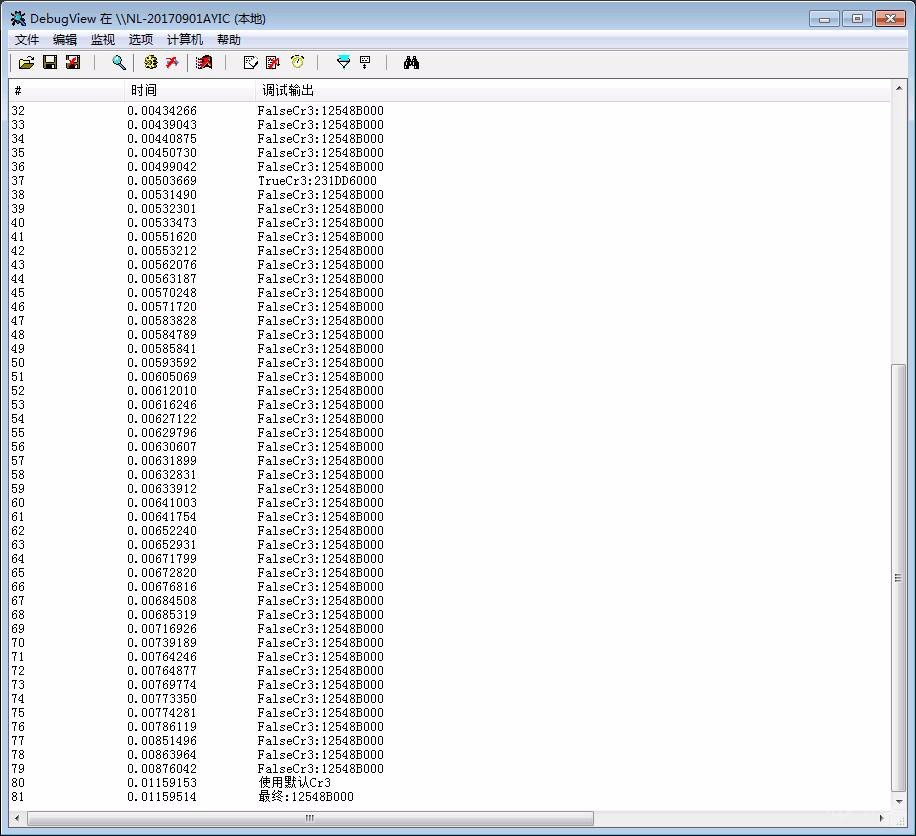Click horizontal scrollbar right arrow

click(882, 818)
